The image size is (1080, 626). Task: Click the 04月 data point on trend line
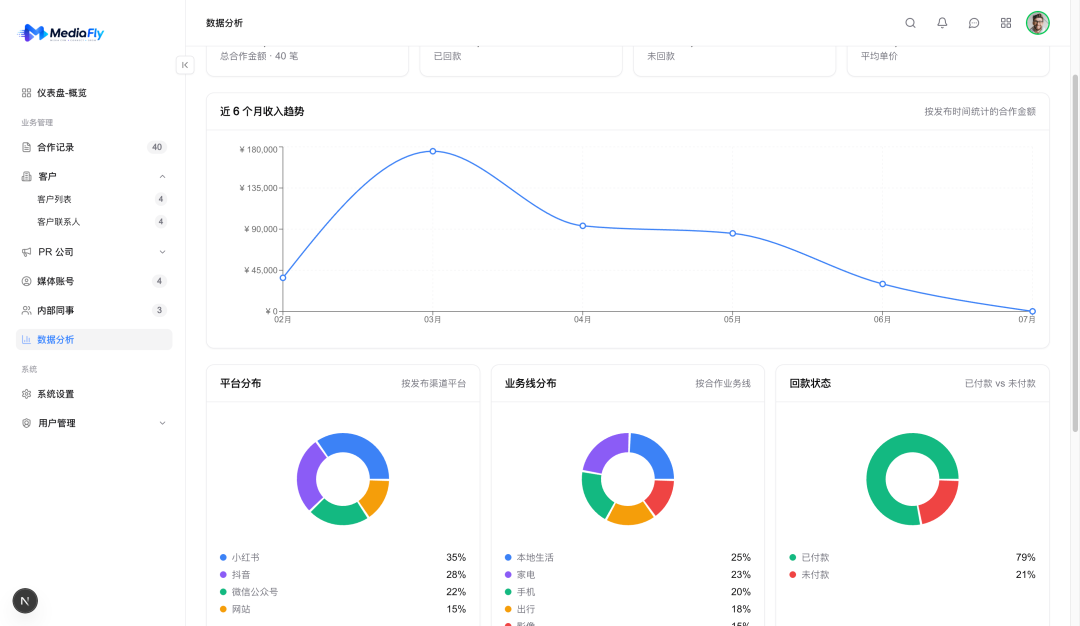pyautogui.click(x=583, y=226)
